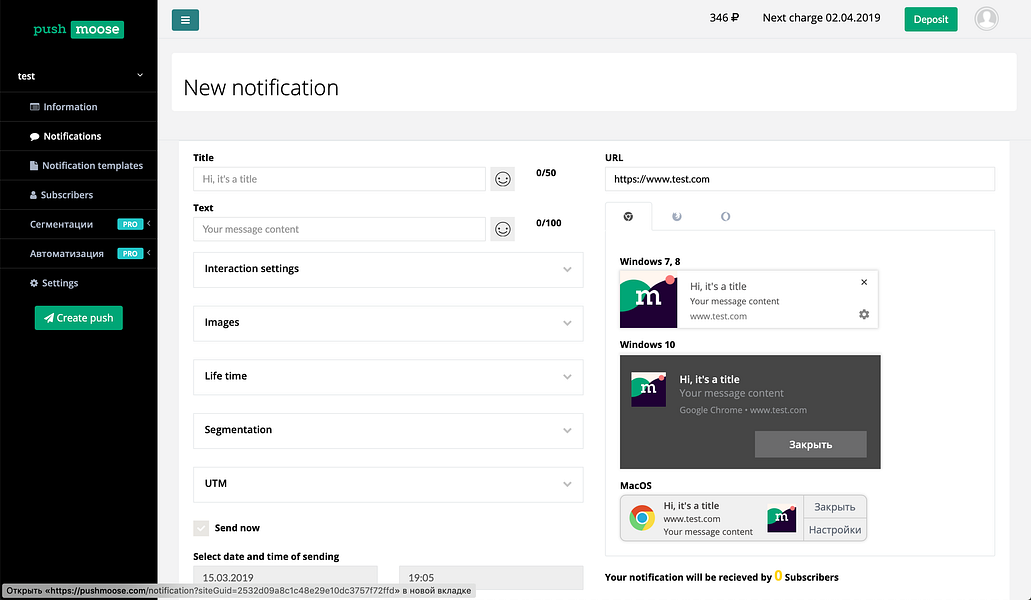Open Information in the sidebar

click(x=79, y=106)
